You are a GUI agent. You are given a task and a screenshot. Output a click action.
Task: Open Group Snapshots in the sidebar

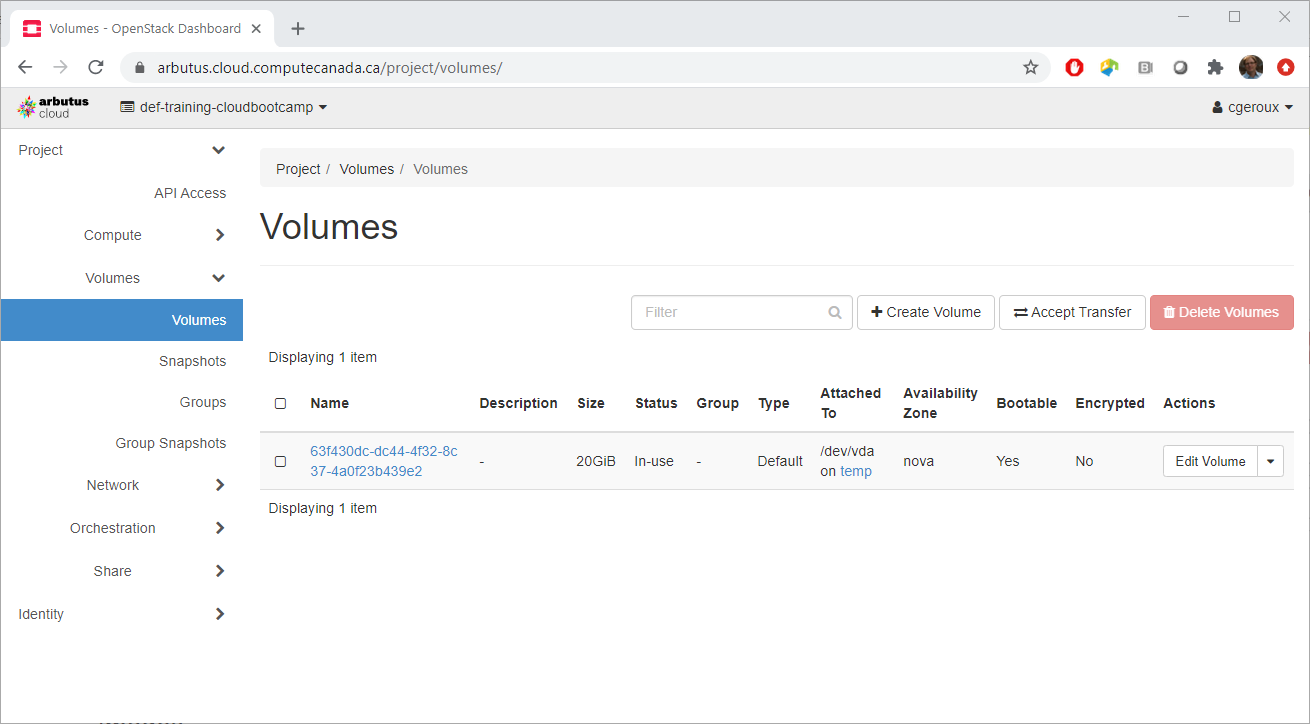tap(171, 443)
